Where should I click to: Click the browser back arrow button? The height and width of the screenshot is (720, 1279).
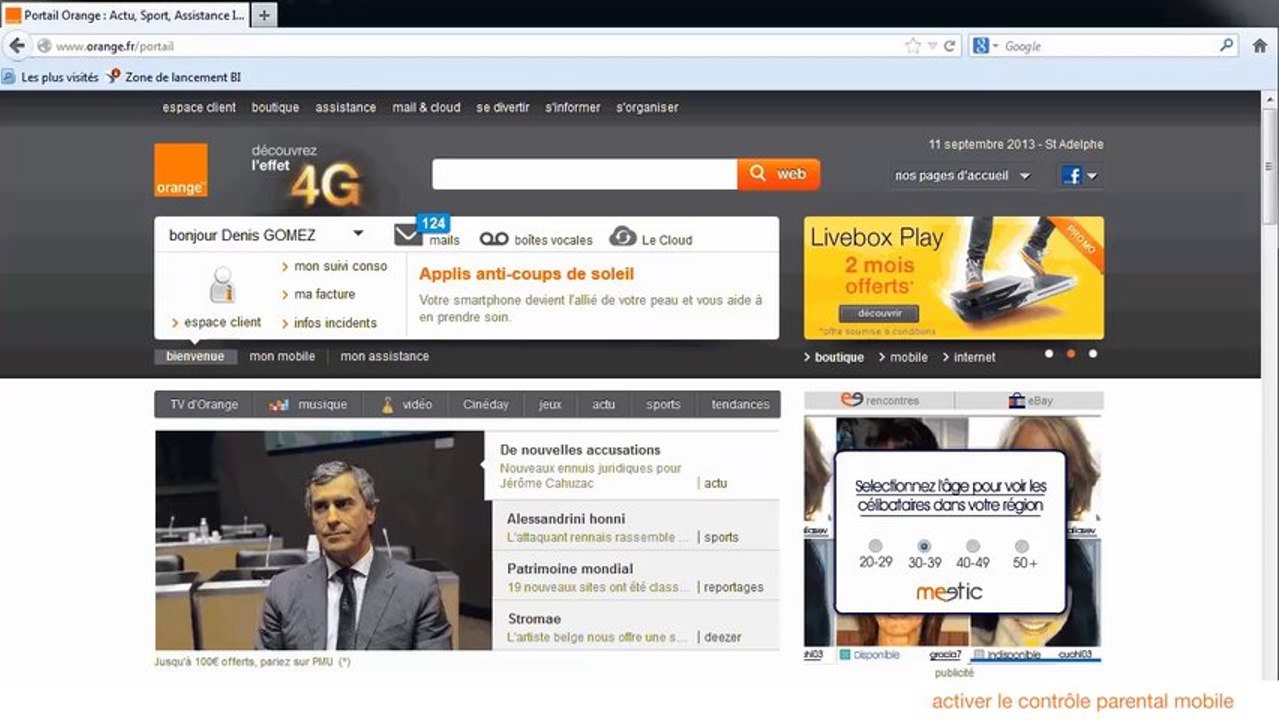[x=17, y=46]
